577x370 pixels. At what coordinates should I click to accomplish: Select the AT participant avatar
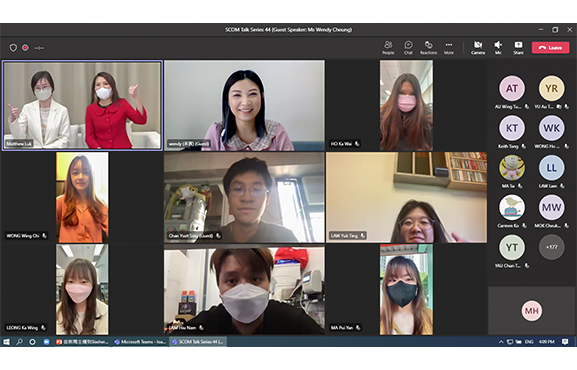tap(511, 88)
